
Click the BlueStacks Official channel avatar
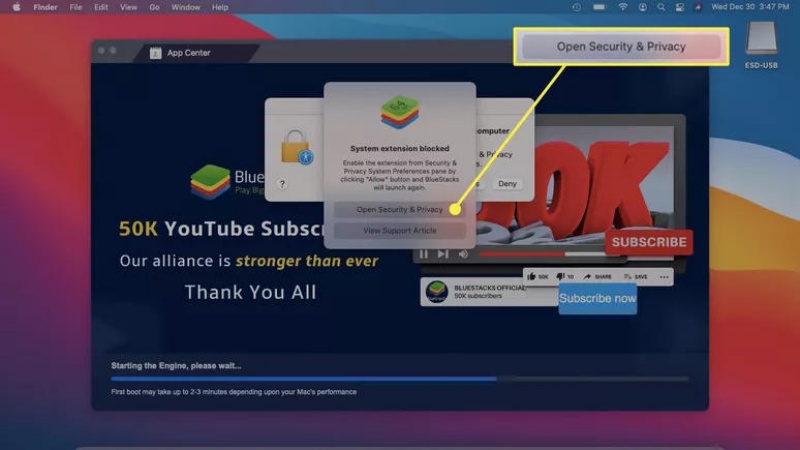[437, 291]
